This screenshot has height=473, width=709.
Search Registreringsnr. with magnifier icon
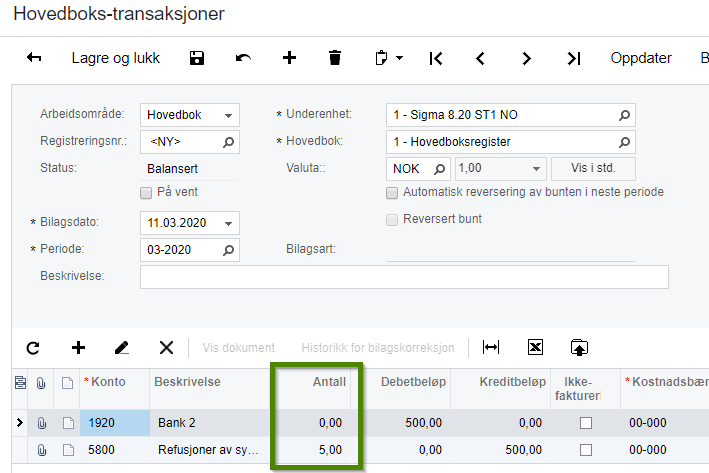point(228,142)
